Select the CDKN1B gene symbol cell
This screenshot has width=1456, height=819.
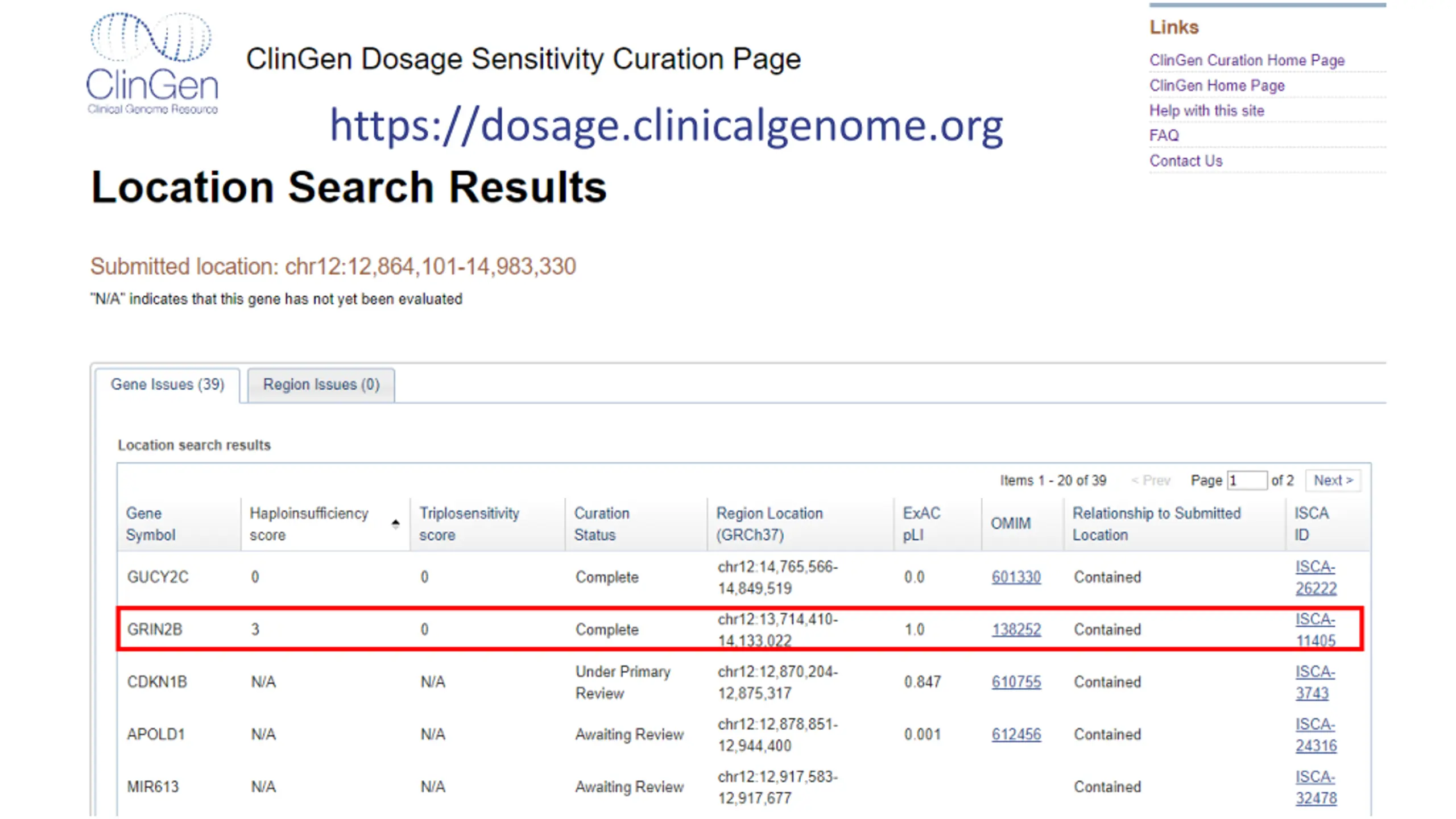click(x=156, y=682)
